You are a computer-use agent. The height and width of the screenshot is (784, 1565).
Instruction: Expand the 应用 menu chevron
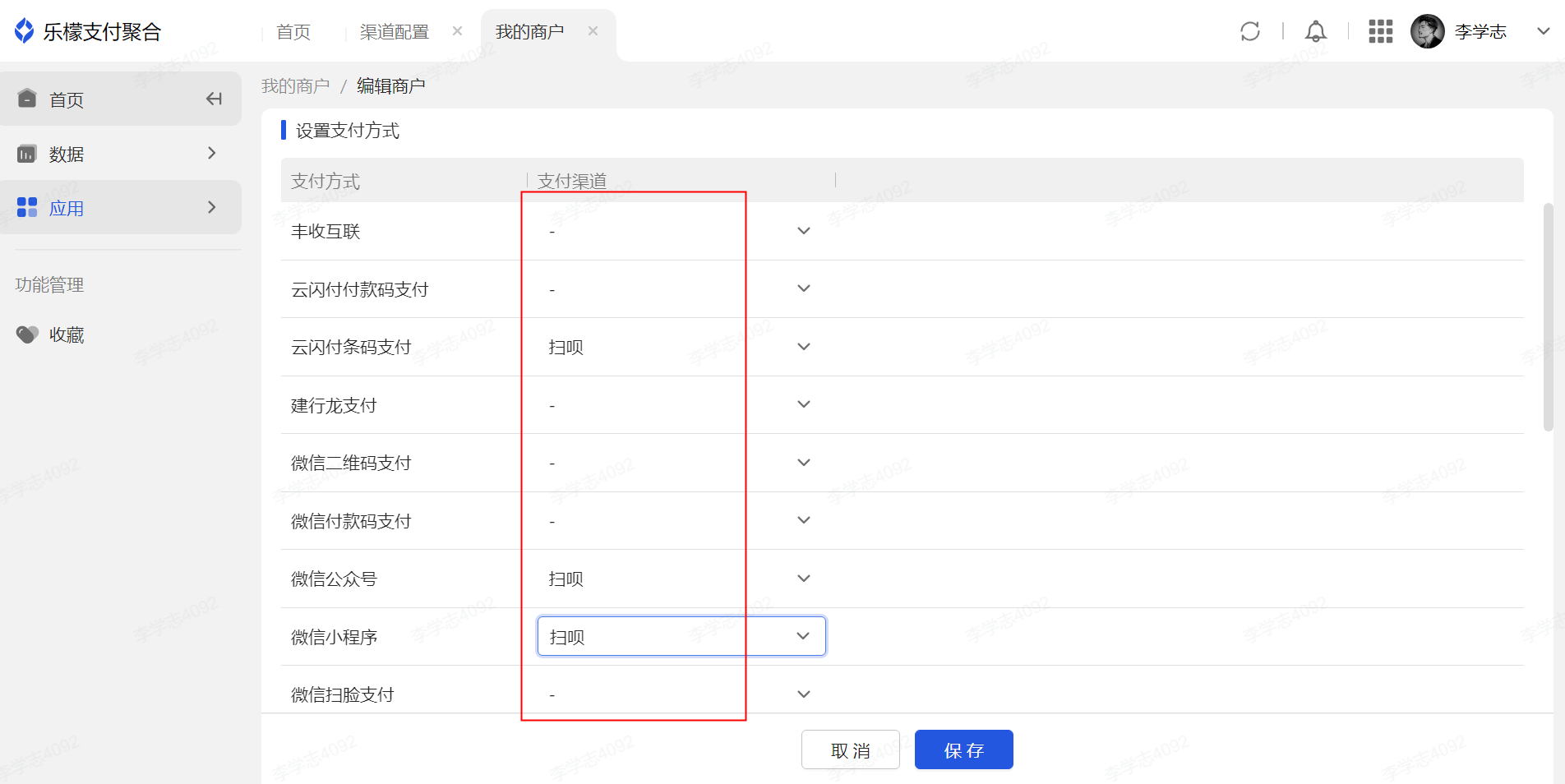(x=212, y=207)
